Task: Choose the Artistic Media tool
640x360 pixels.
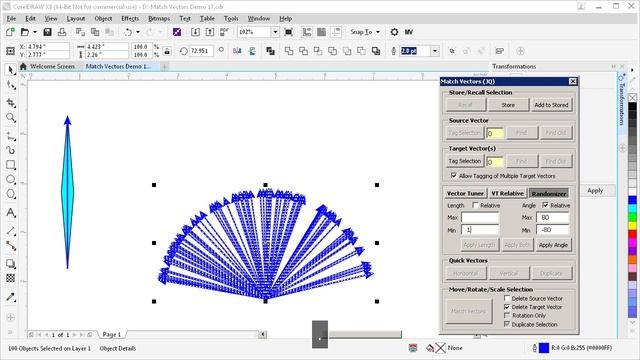Action: pyautogui.click(x=11, y=150)
